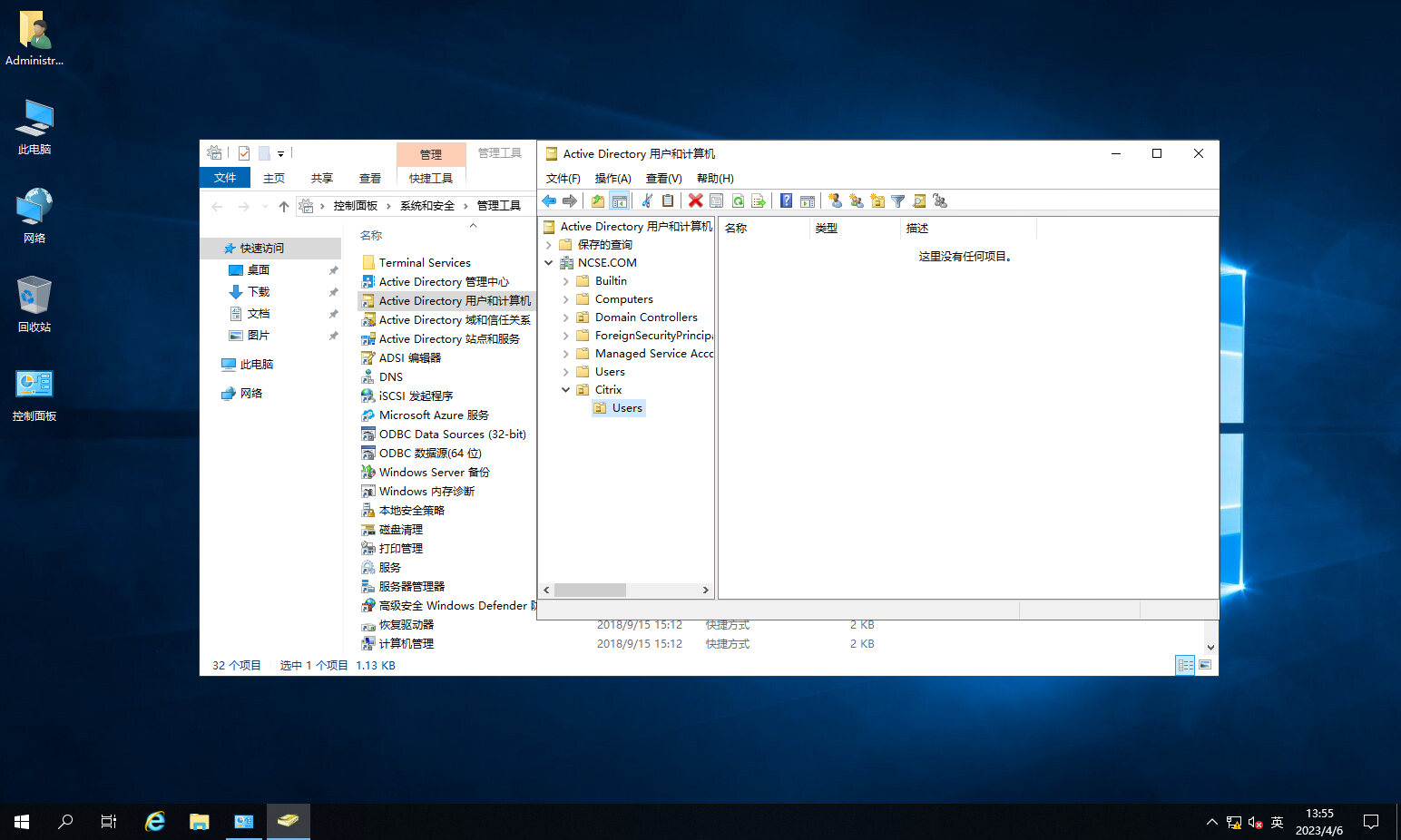
Task: Switch to details view in status bar
Action: pyautogui.click(x=1185, y=665)
